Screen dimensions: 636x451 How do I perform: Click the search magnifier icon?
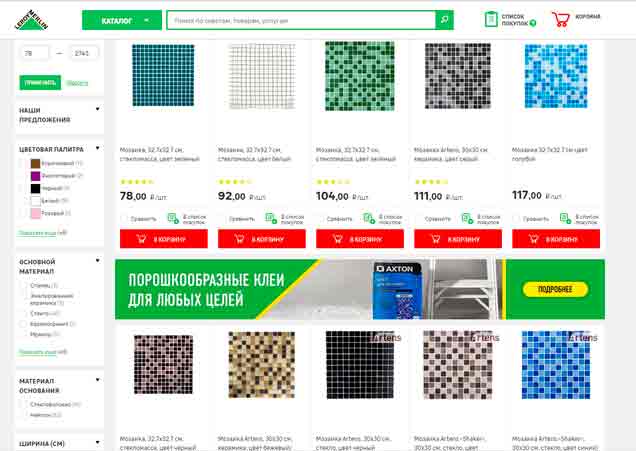(x=444, y=20)
